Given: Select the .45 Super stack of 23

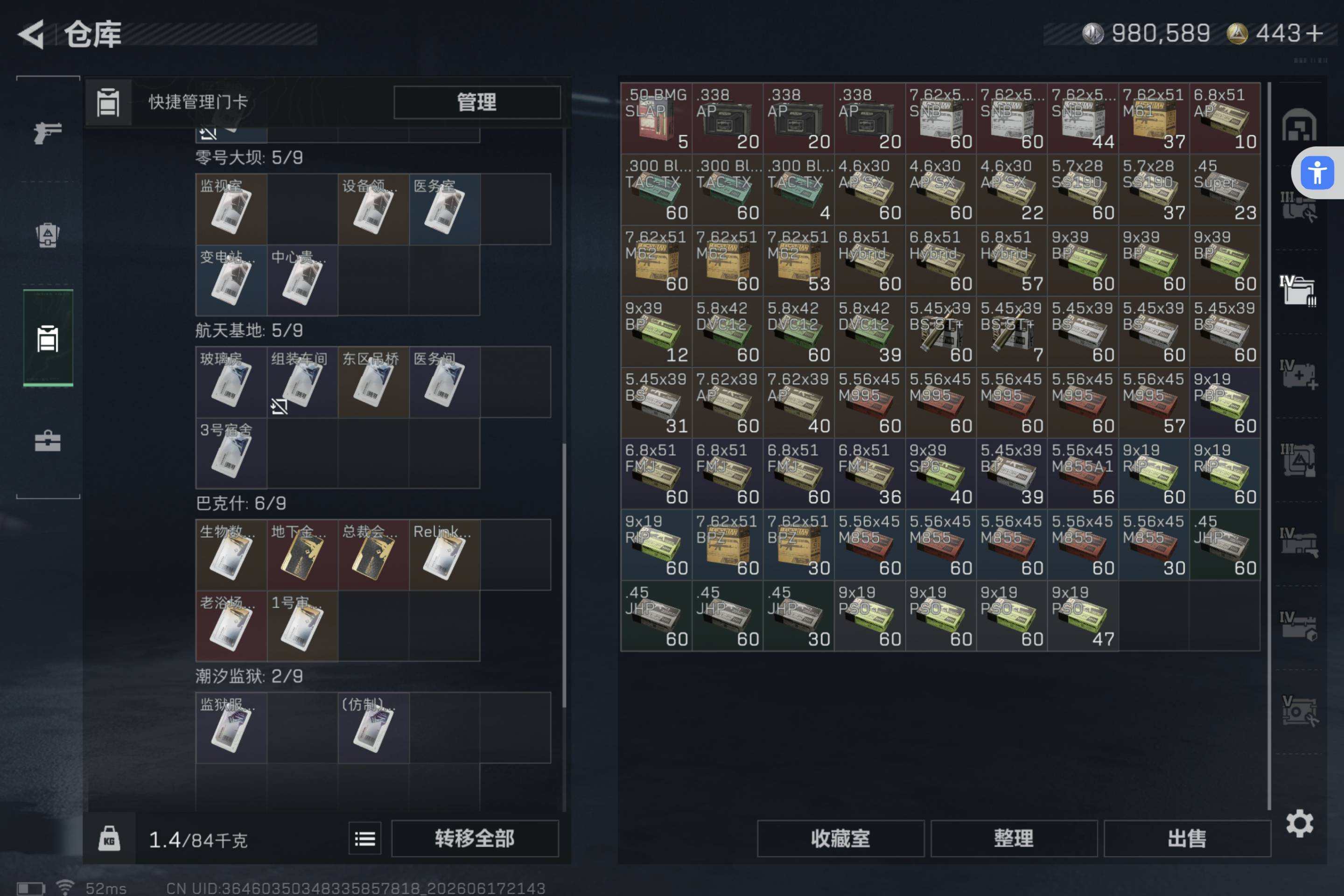Looking at the screenshot, I should click(x=1225, y=190).
